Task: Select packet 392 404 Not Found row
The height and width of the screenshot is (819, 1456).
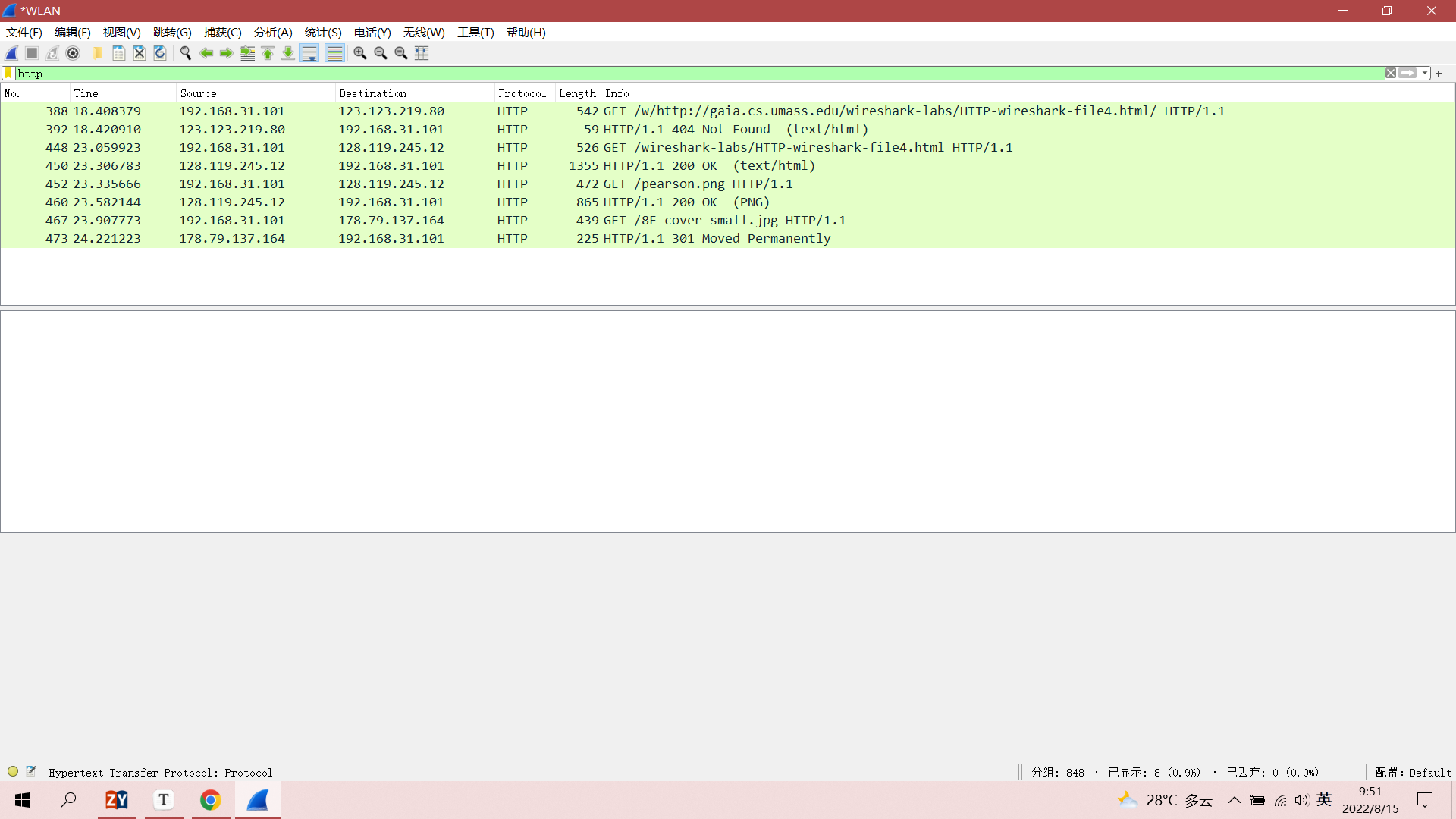Action: (x=727, y=130)
